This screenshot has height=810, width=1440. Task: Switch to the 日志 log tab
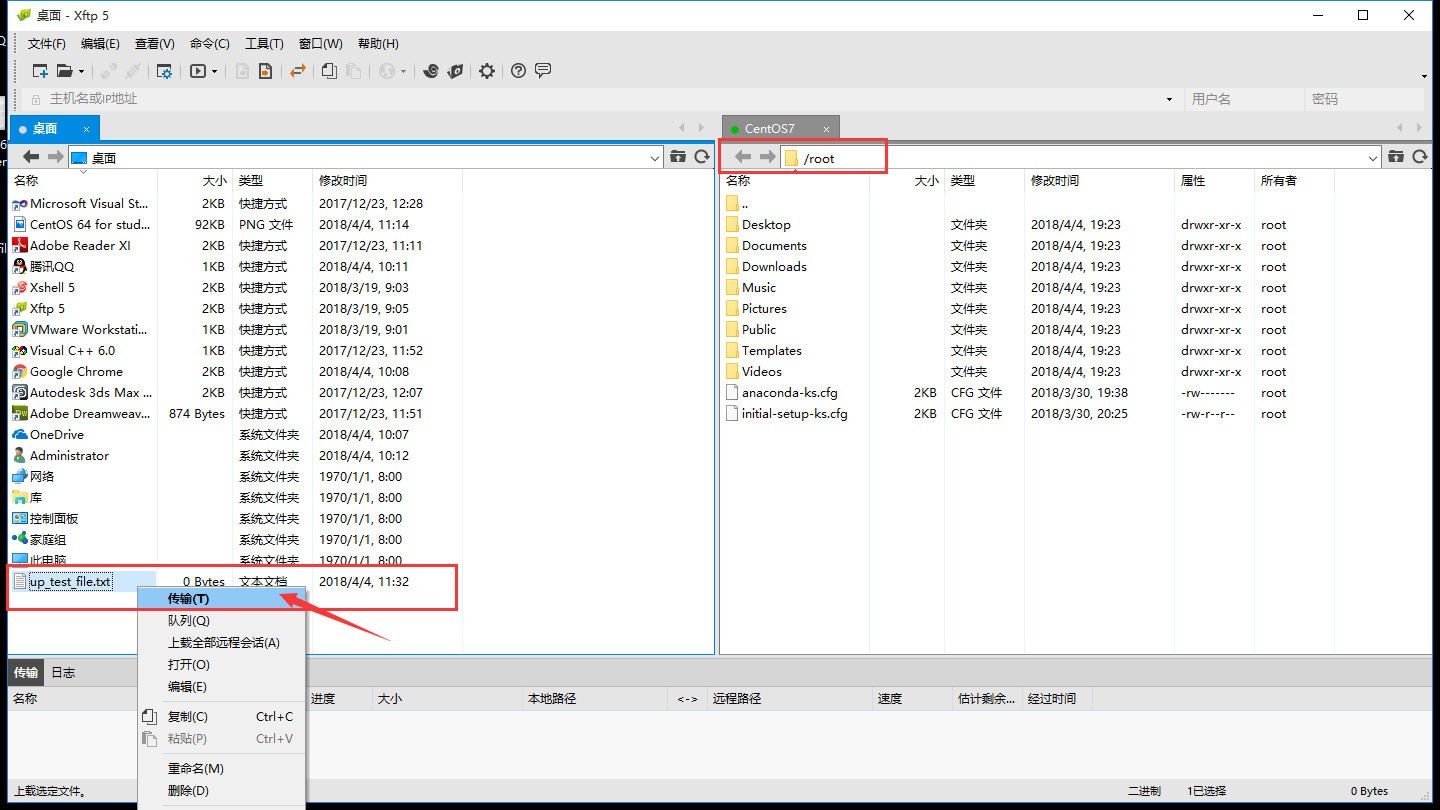pos(63,672)
